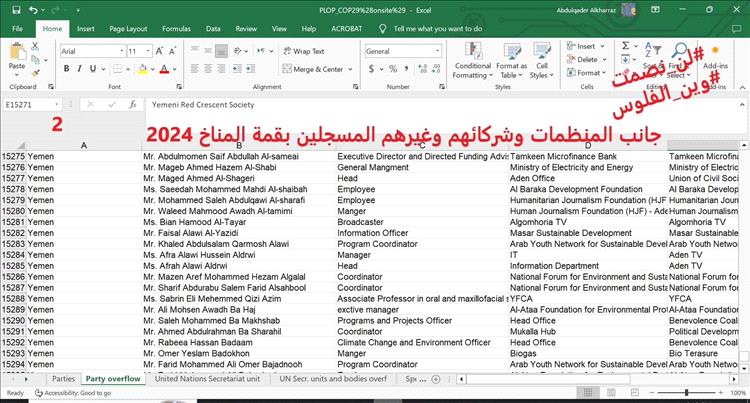Open the font name Arial dropdown
The height and width of the screenshot is (403, 750).
tap(122, 51)
